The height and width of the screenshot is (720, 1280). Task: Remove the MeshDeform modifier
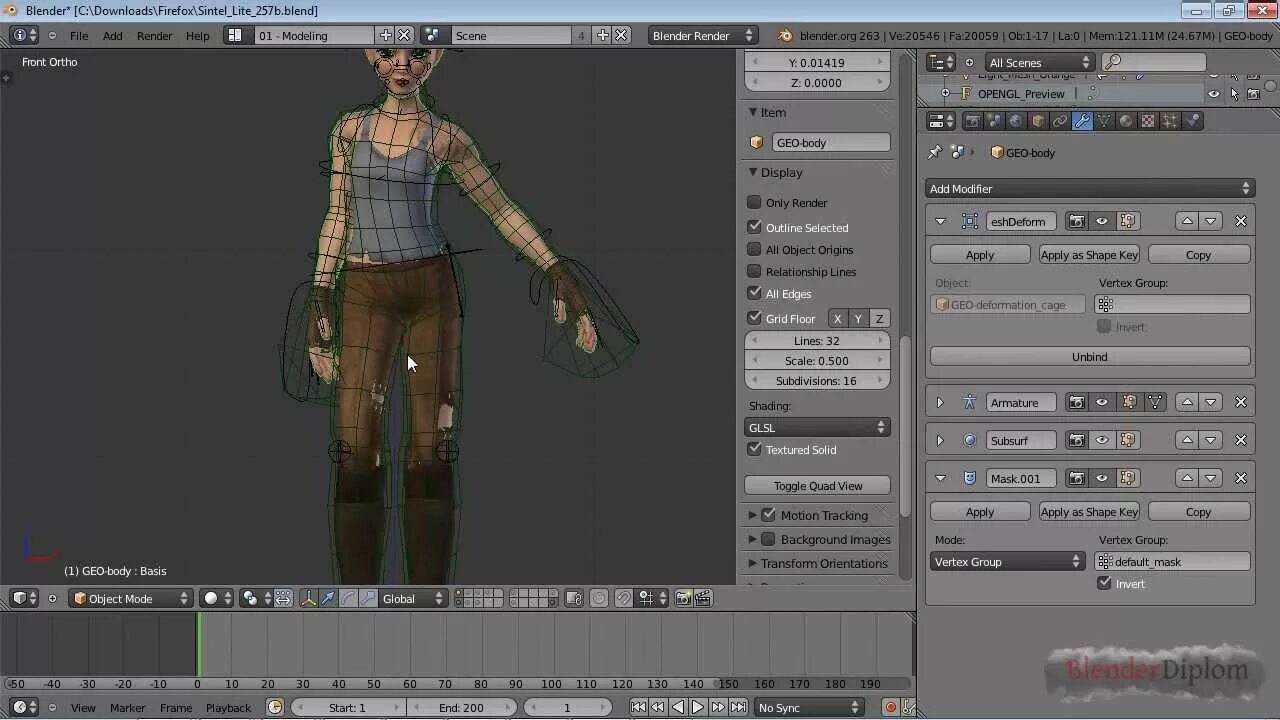click(x=1241, y=221)
